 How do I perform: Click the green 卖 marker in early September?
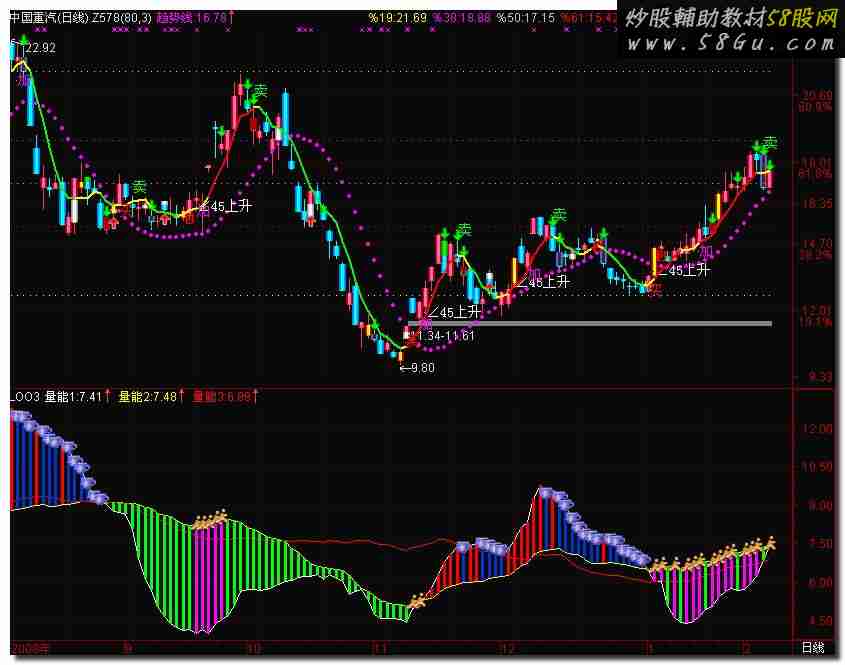(x=140, y=186)
